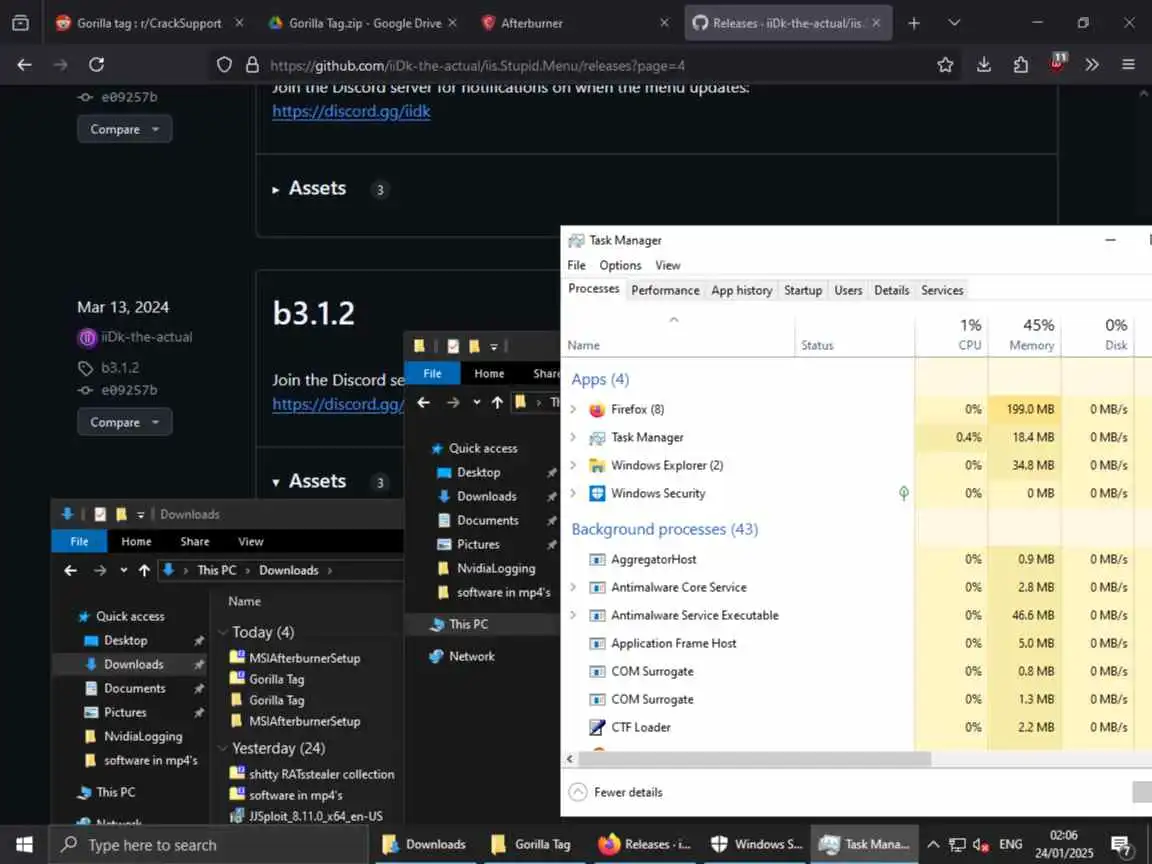This screenshot has width=1152, height=864.
Task: Collapse the Today (4) group
Action: point(223,633)
